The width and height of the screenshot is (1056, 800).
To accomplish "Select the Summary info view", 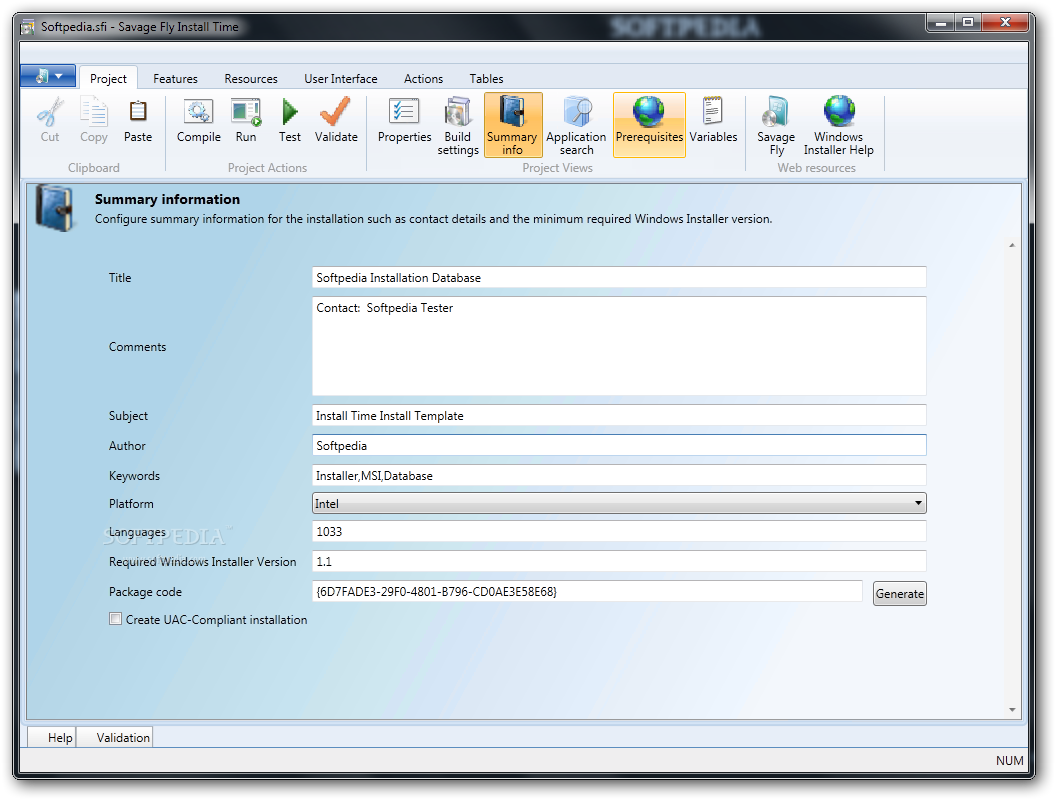I will click(513, 125).
